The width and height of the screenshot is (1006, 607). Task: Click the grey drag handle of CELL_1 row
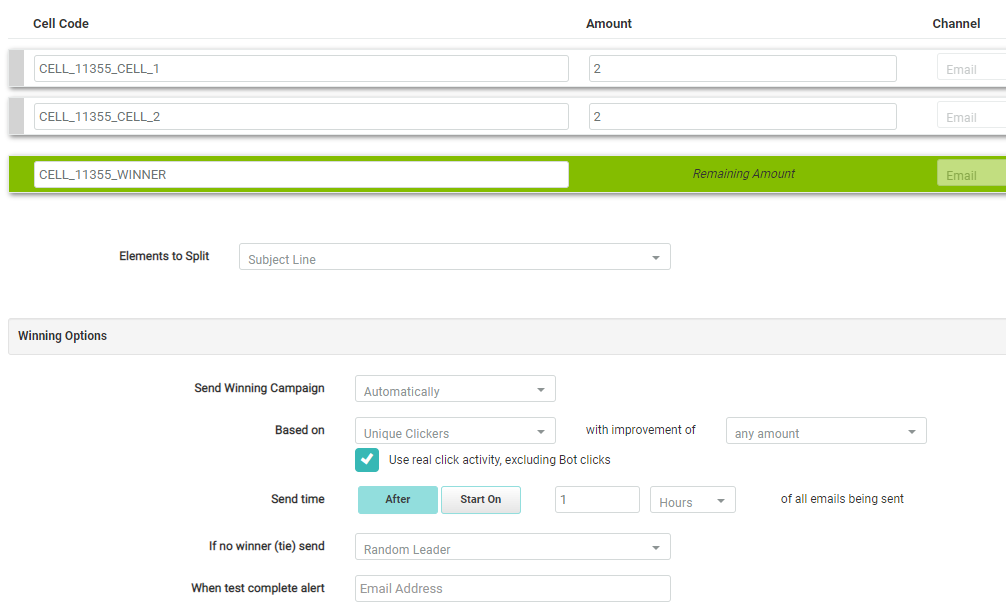[x=16, y=68]
